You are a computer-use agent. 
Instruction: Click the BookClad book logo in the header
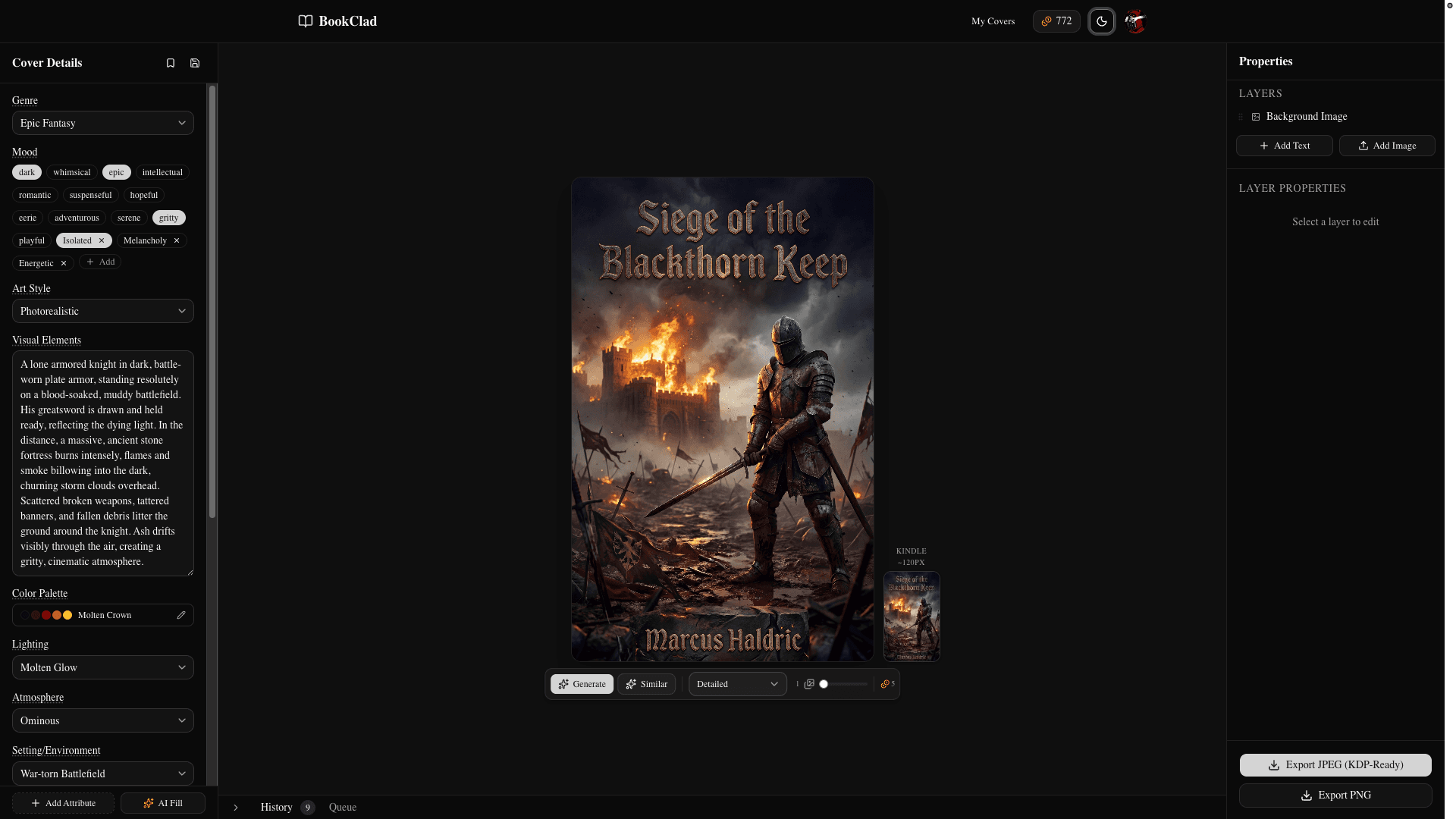[x=304, y=21]
